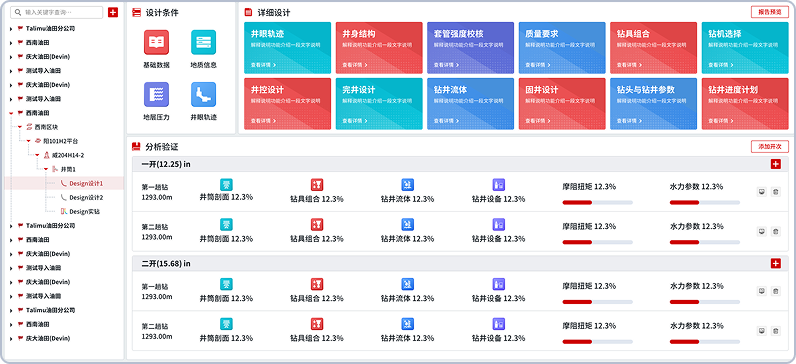Click the 添加开次 button
Screen dimensions: 796x364
[770, 147]
